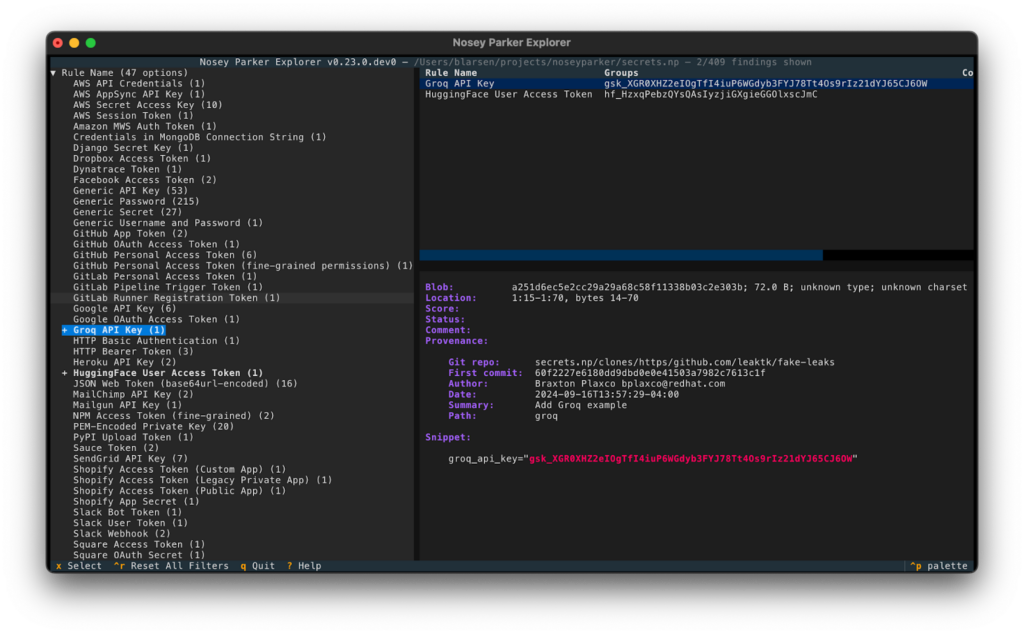Click the highlighted Groq key in snippet
This screenshot has height=634, width=1024.
tap(690, 459)
